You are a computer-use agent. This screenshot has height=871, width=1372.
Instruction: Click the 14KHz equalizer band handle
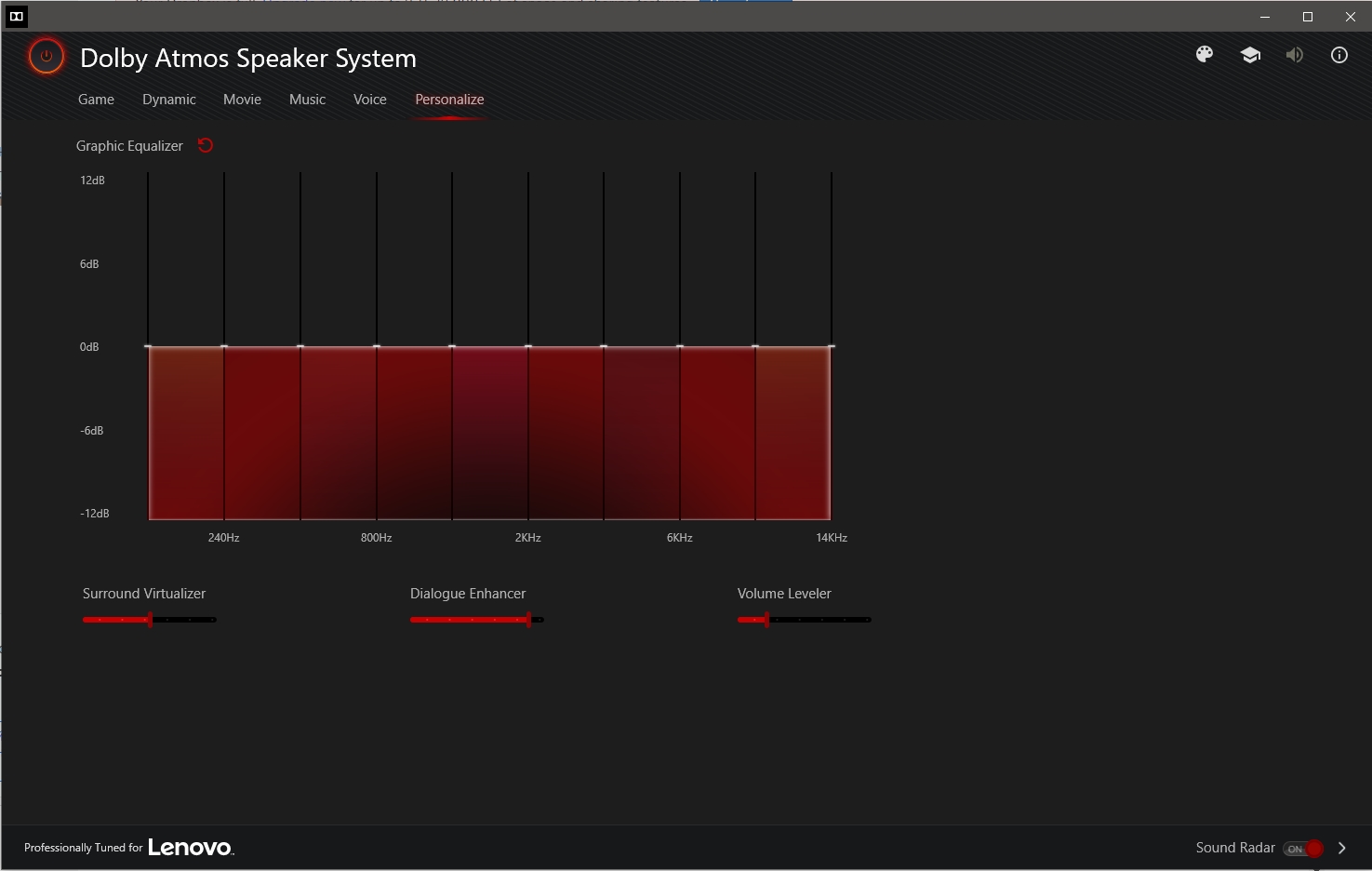pos(832,347)
